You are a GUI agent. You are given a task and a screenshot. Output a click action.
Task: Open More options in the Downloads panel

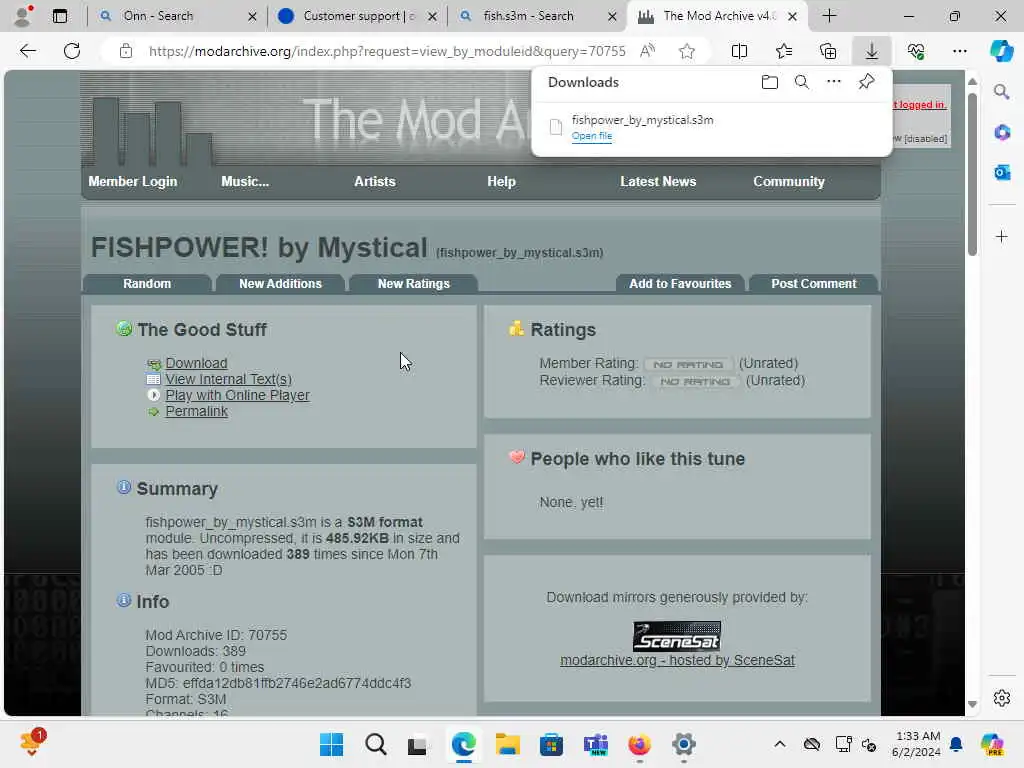point(834,82)
